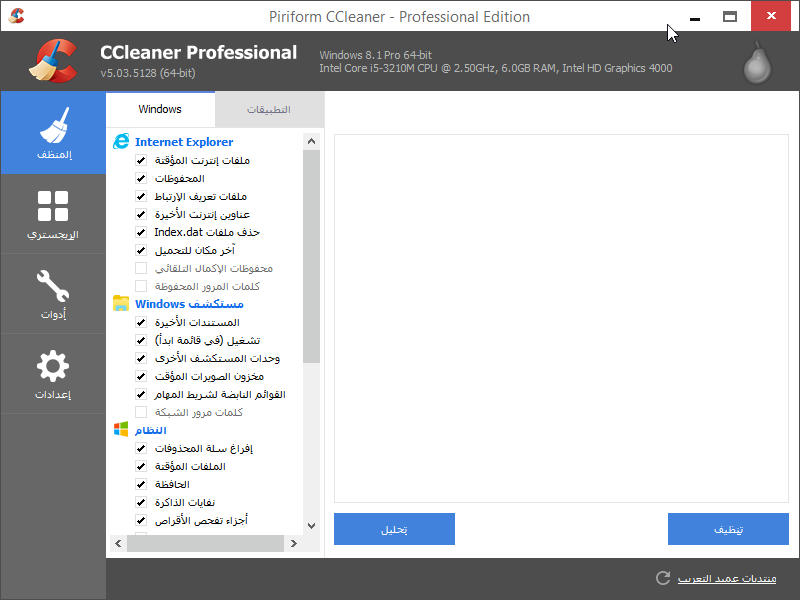Click the left chevron below the cleaning list
Image resolution: width=800 pixels, height=600 pixels.
tap(118, 543)
